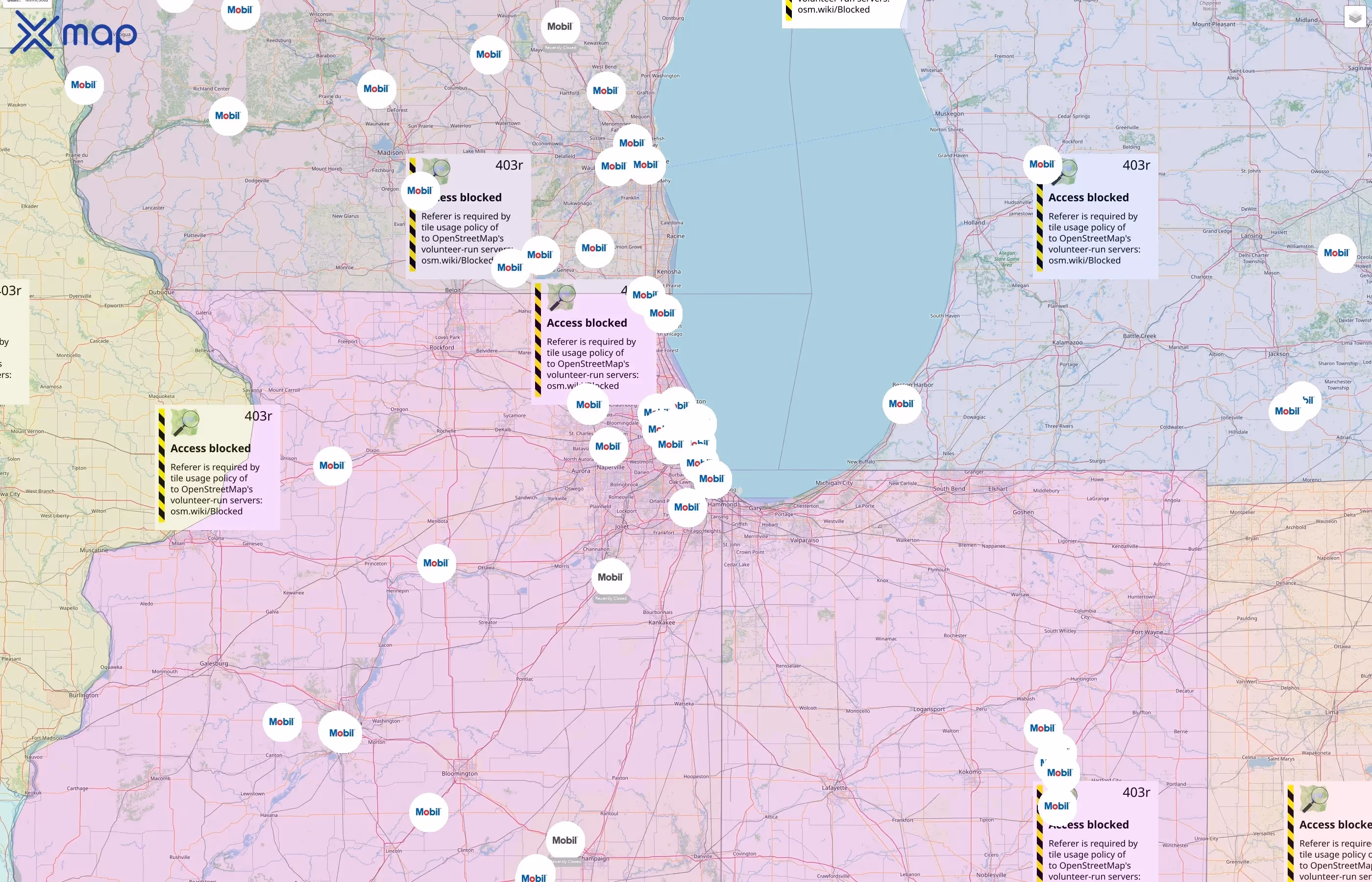Click the Kokomo city label
Image resolution: width=1372 pixels, height=882 pixels.
pyautogui.click(x=970, y=772)
